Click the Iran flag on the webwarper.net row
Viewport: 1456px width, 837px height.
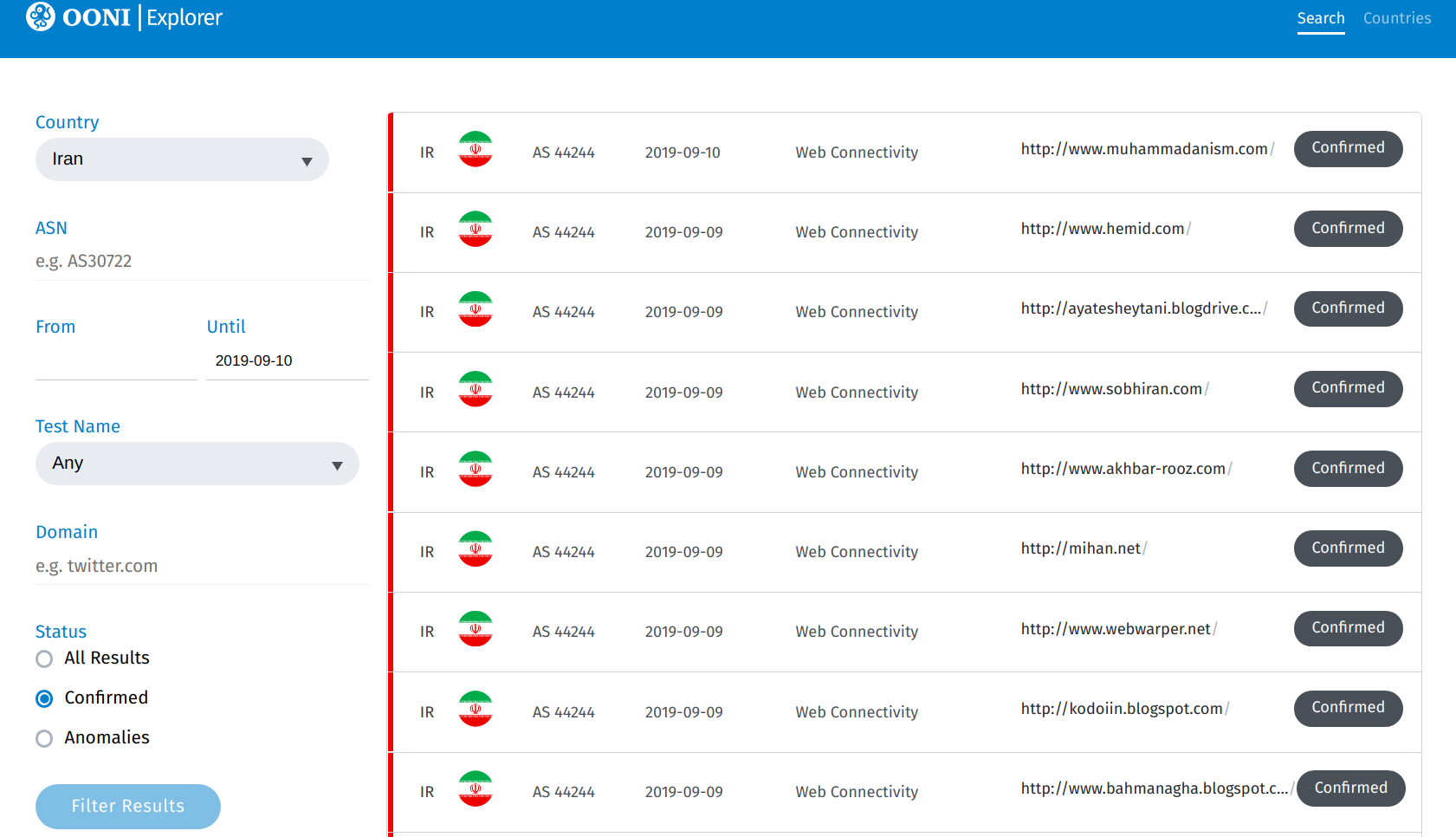475,628
